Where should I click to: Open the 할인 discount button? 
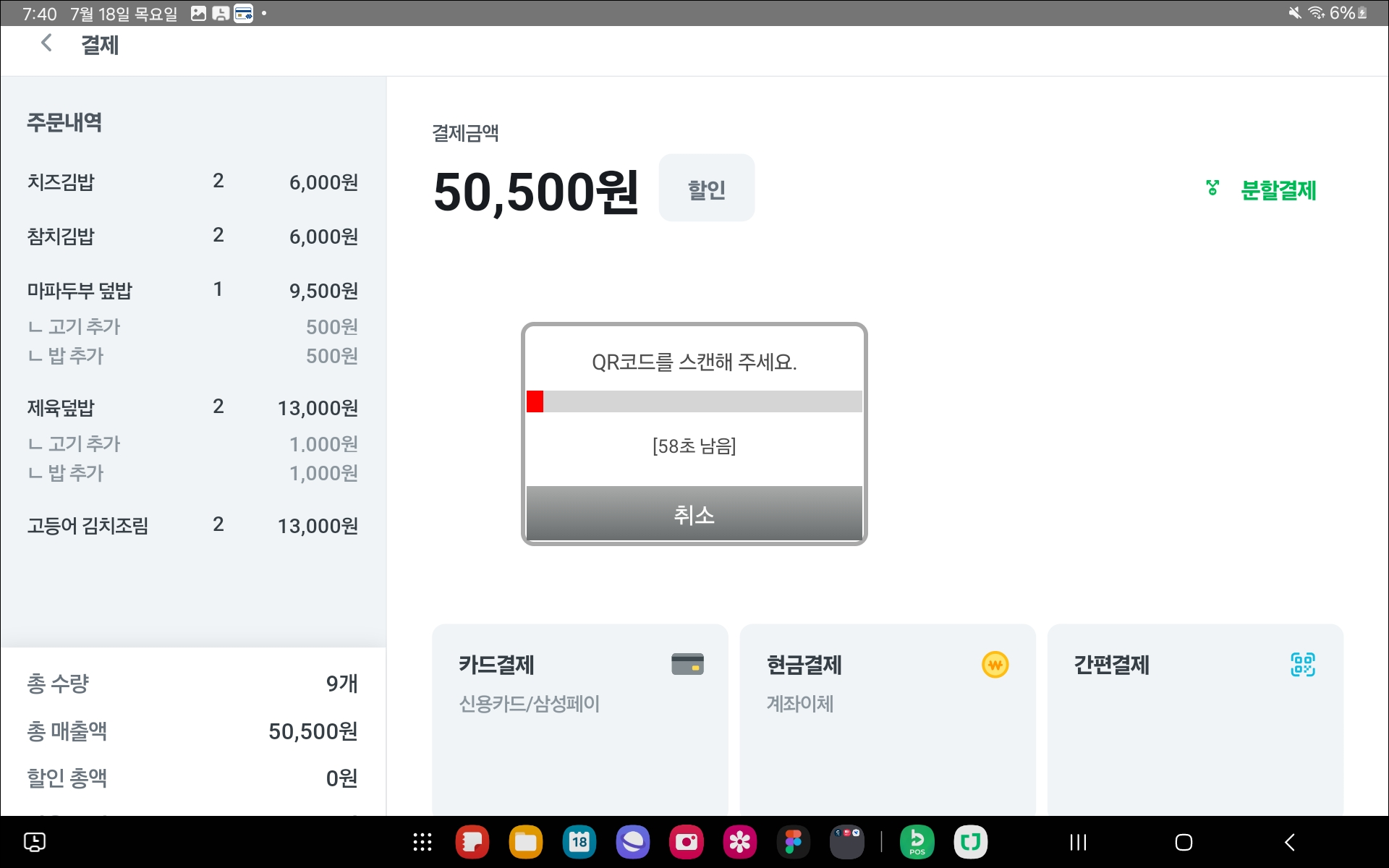[x=706, y=188]
